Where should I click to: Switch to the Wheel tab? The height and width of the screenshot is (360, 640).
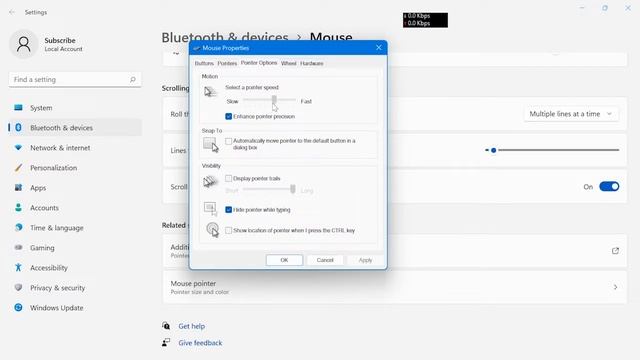coord(289,63)
